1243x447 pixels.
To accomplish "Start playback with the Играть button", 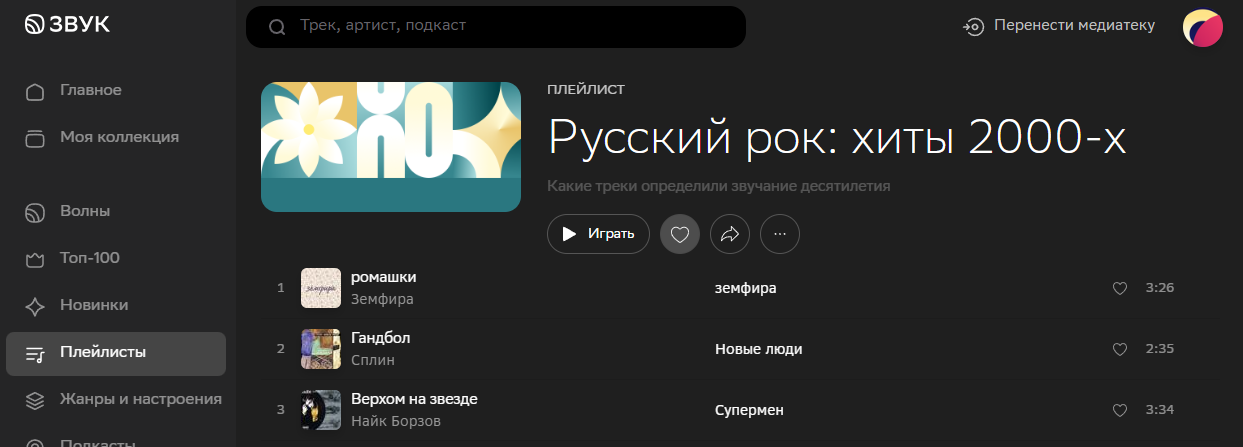I will [598, 234].
